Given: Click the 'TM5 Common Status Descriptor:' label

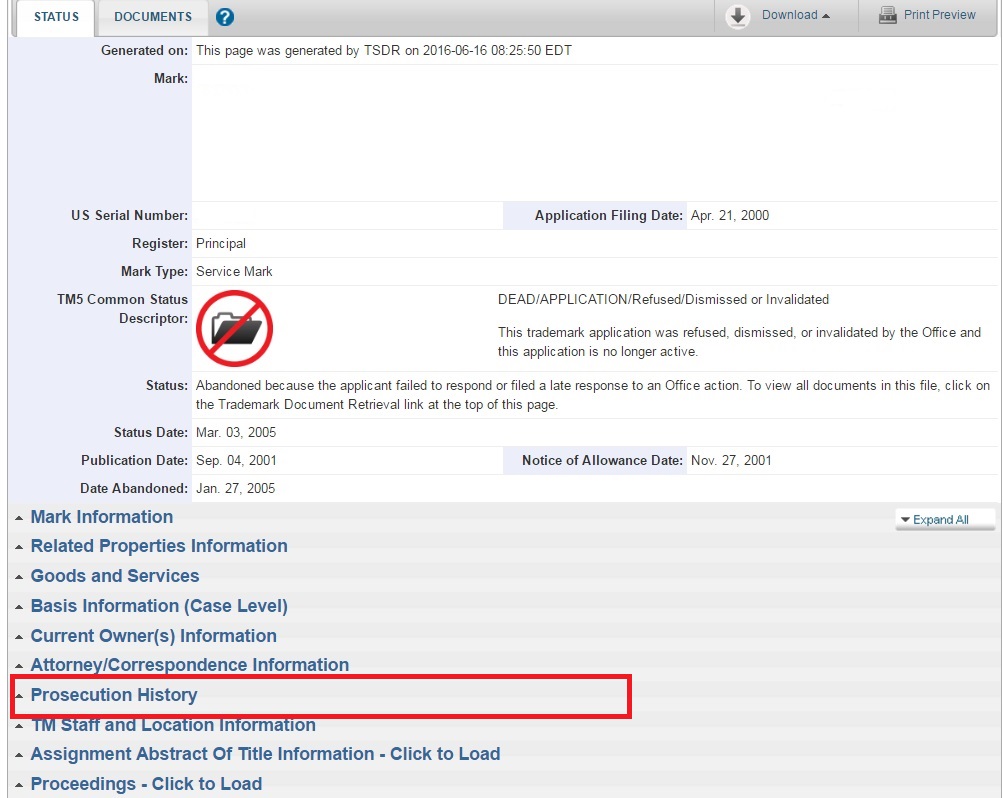Looking at the screenshot, I should 122,309.
